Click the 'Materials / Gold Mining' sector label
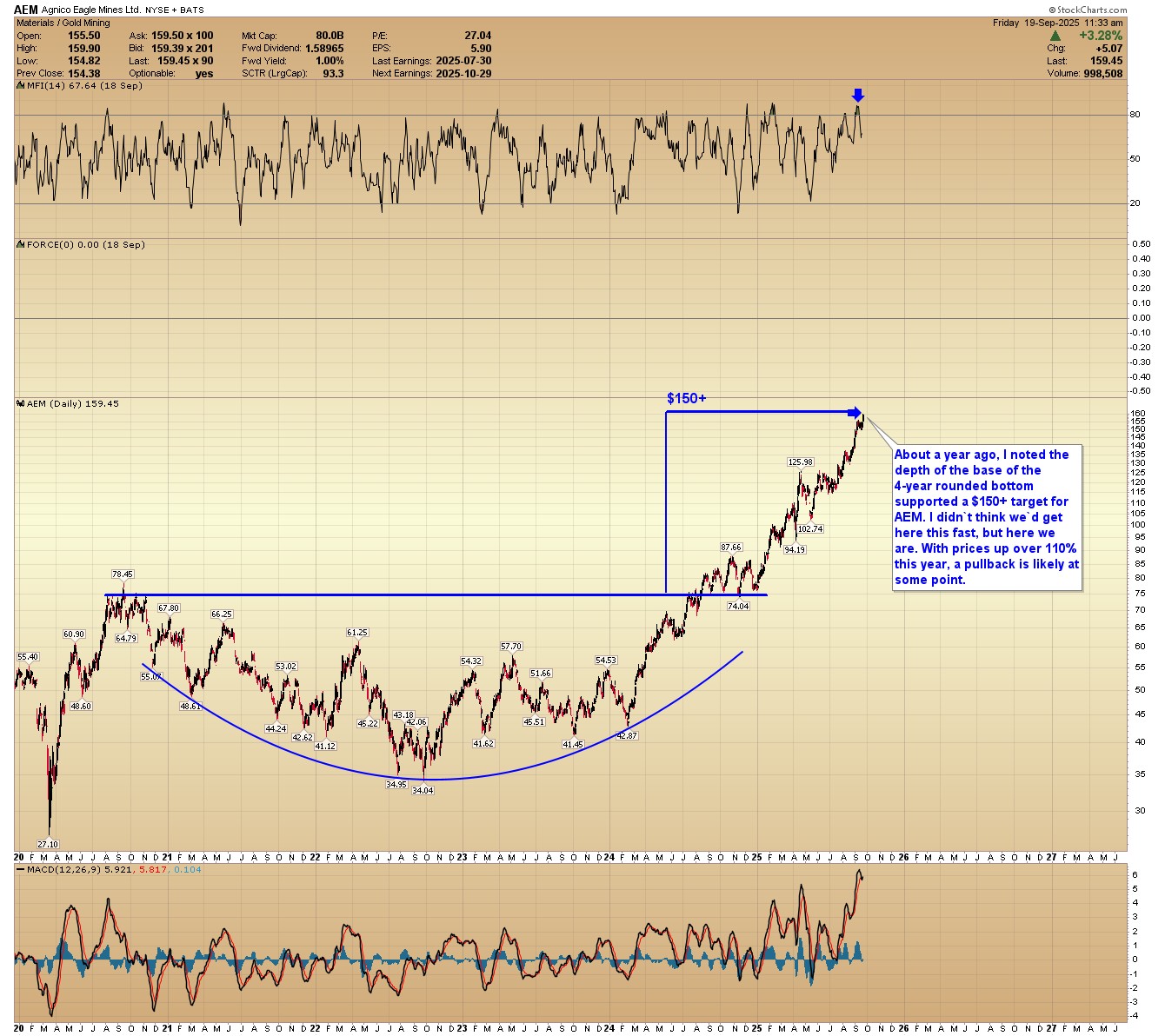 tap(63, 23)
